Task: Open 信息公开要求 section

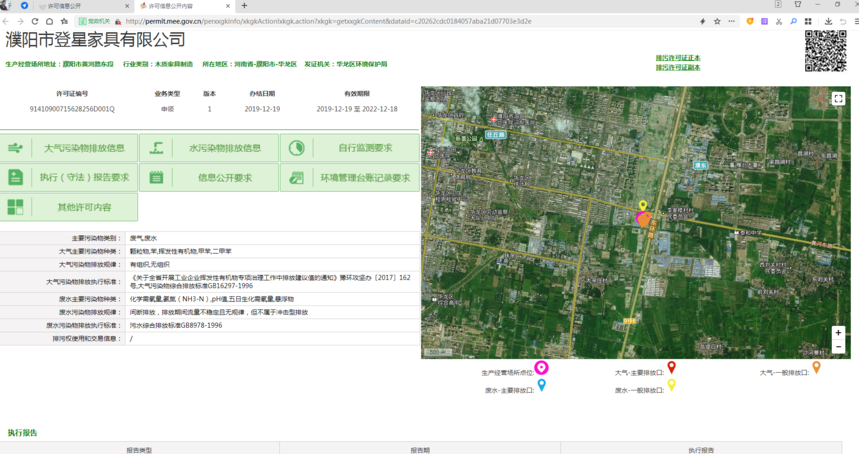Action: click(x=209, y=177)
